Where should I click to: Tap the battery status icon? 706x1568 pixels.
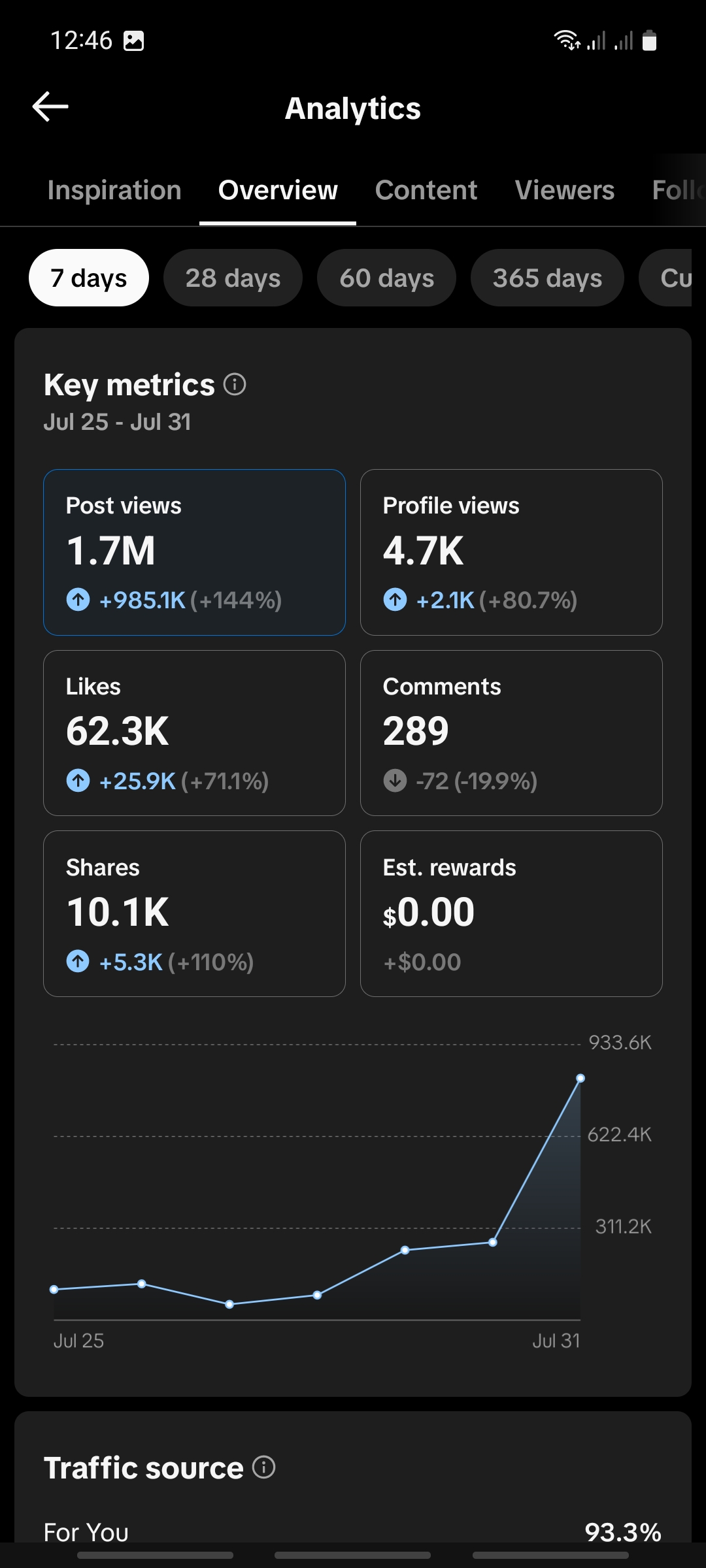(x=649, y=41)
